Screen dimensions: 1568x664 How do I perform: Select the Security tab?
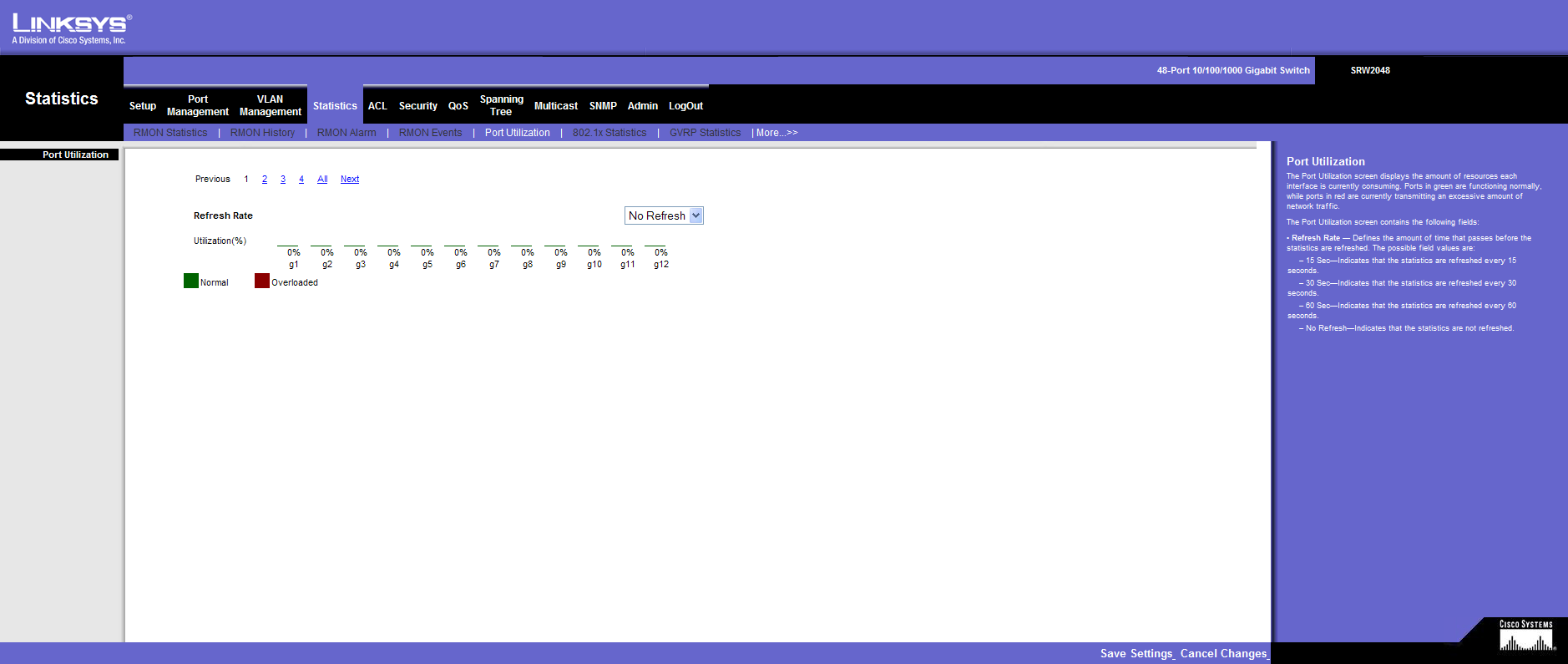click(x=417, y=106)
